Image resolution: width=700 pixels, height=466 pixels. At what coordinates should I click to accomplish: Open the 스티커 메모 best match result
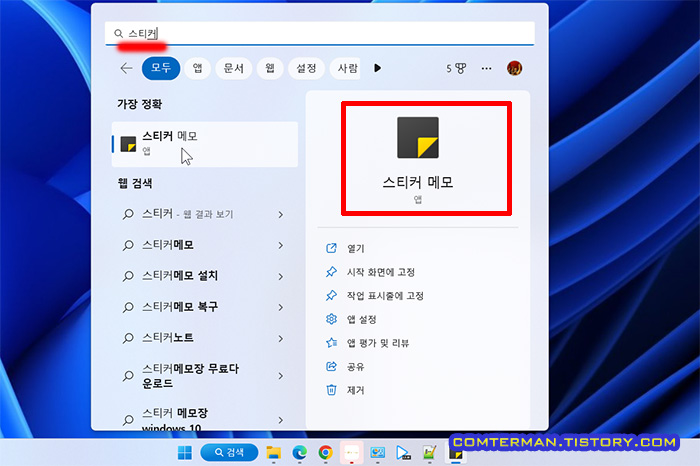(x=205, y=144)
